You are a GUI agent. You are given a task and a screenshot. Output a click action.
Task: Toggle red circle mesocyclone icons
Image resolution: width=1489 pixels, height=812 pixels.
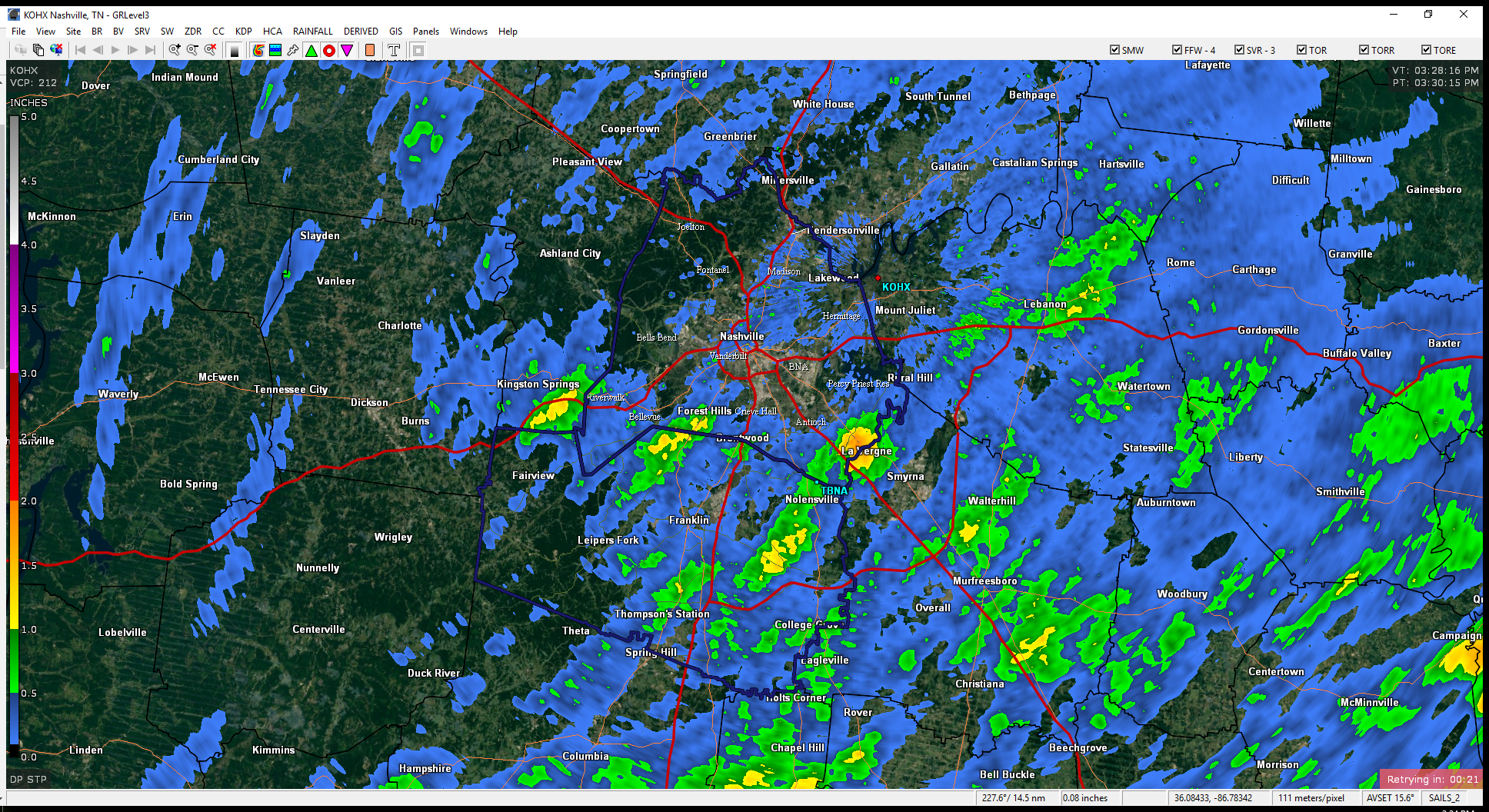tap(329, 50)
